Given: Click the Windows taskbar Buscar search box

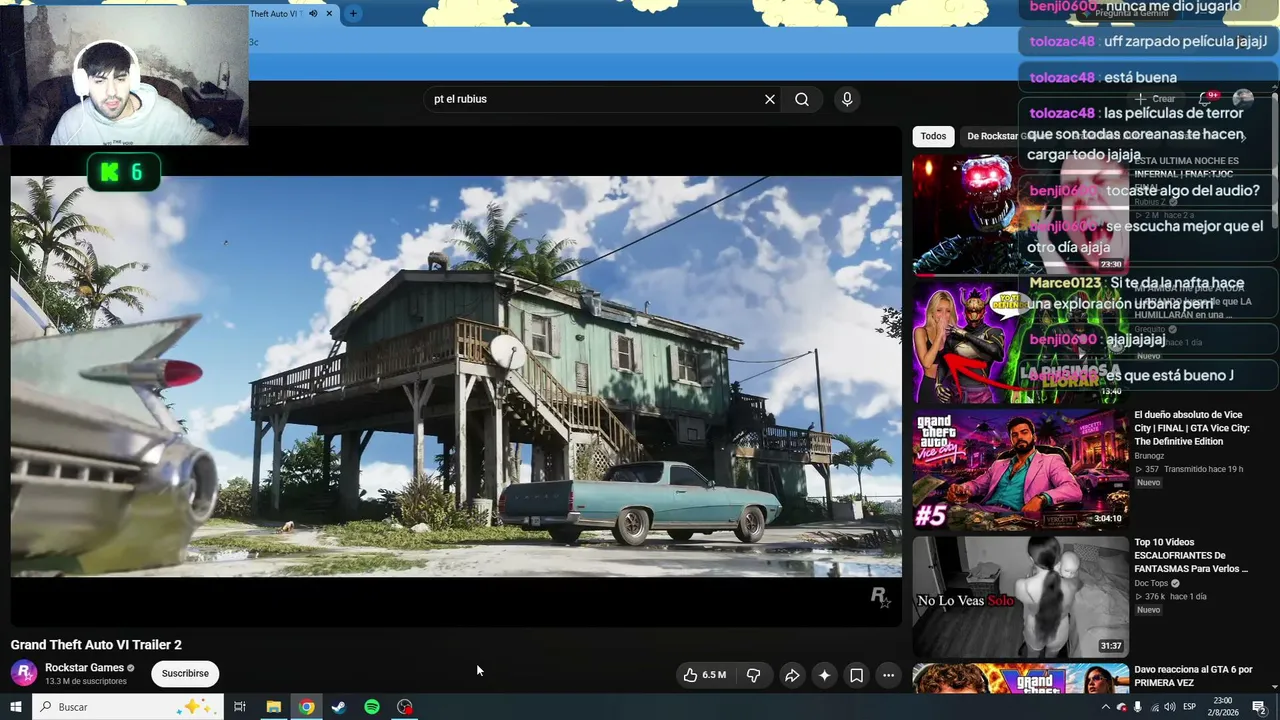Looking at the screenshot, I should point(128,707).
